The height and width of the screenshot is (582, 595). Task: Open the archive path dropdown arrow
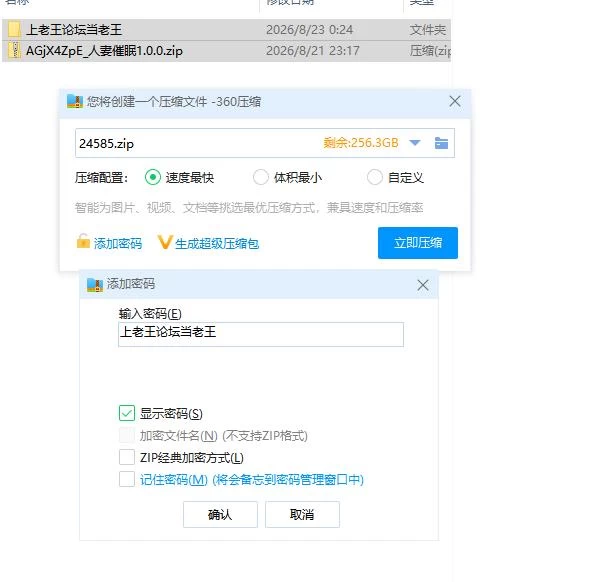415,143
